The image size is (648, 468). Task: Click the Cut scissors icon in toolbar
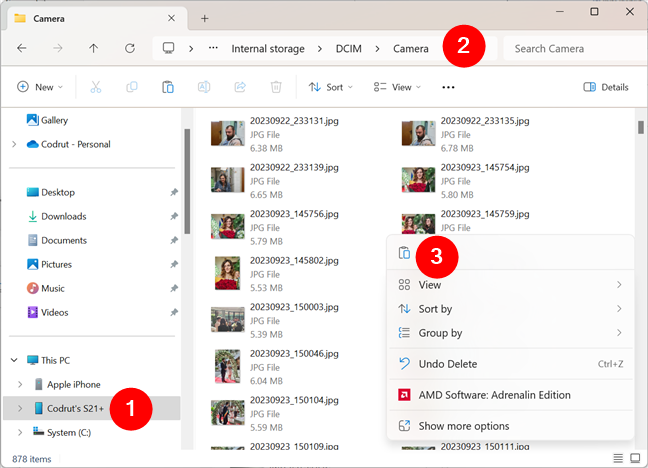95,87
